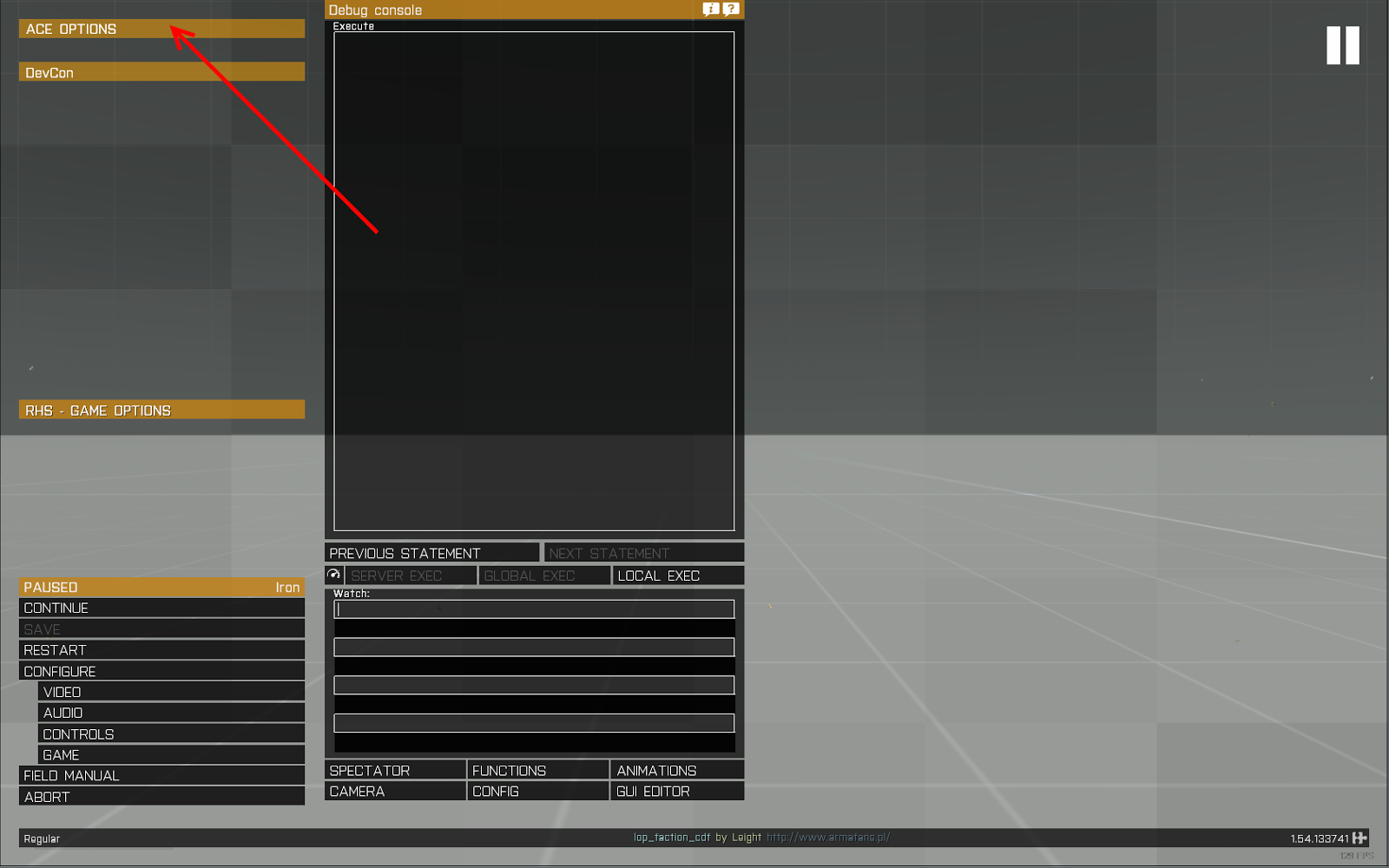The height and width of the screenshot is (868, 1389).
Task: Open the ANIMATIONS viewer
Action: (678, 770)
